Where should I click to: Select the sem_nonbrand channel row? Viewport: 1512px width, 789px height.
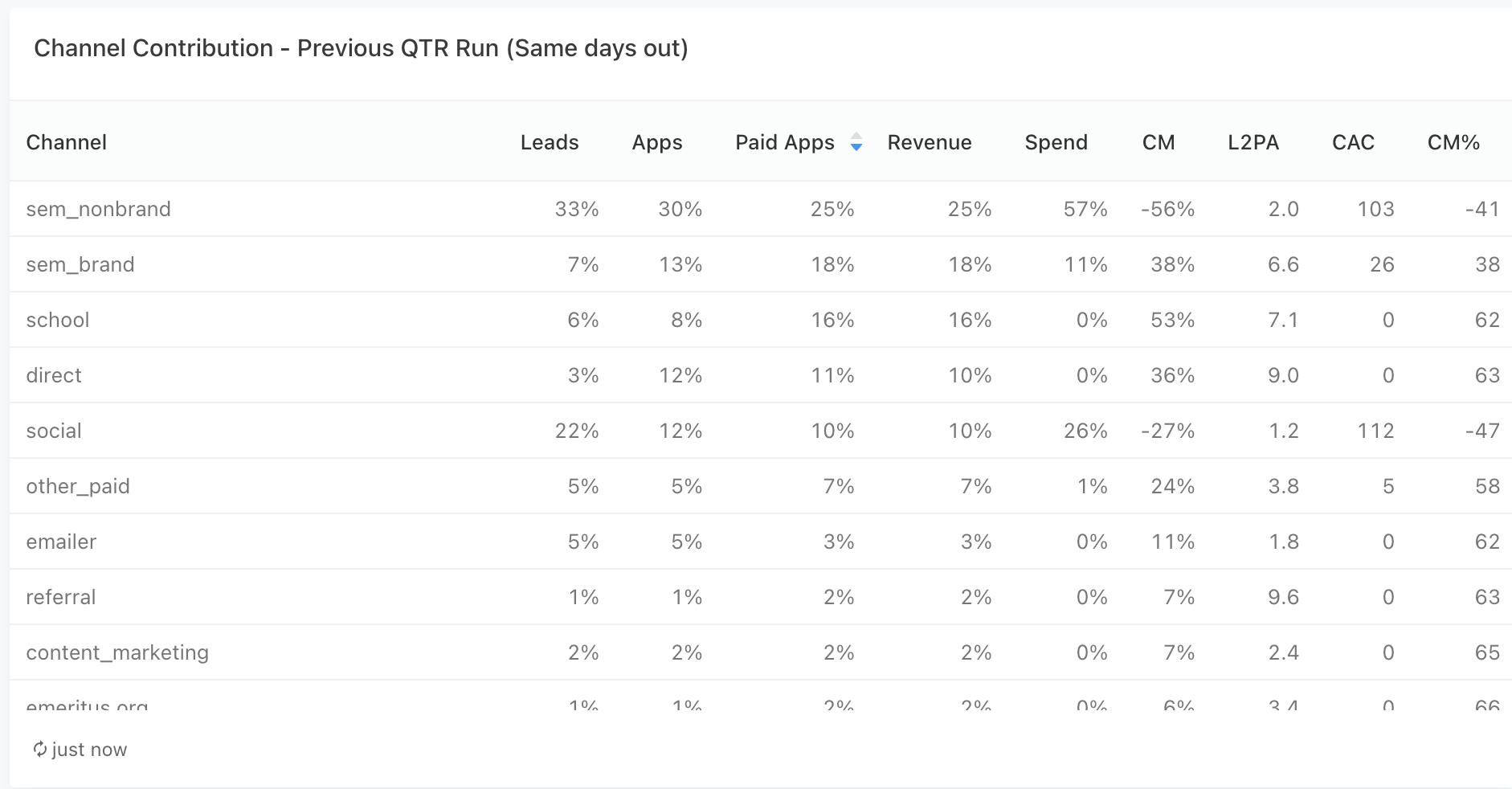click(x=98, y=209)
